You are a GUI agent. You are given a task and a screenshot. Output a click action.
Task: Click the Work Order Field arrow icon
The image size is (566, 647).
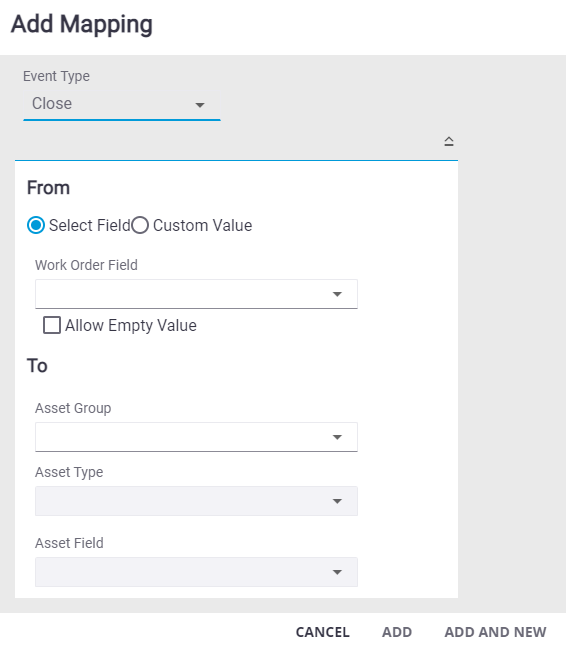tap(337, 294)
